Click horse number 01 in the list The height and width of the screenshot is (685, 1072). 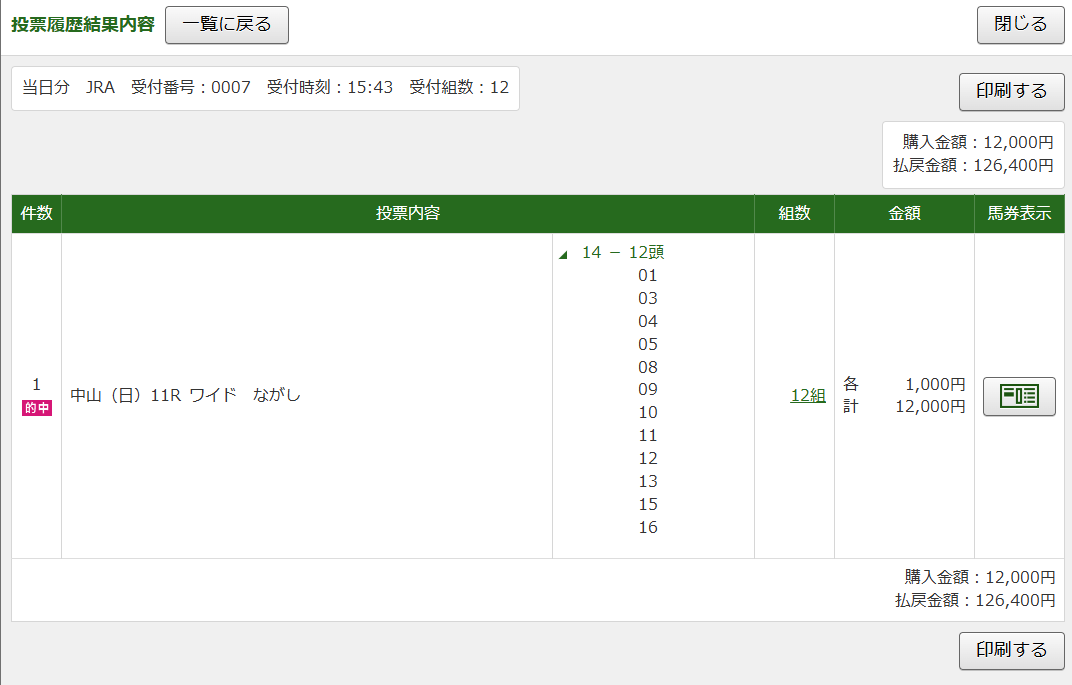[x=647, y=276]
